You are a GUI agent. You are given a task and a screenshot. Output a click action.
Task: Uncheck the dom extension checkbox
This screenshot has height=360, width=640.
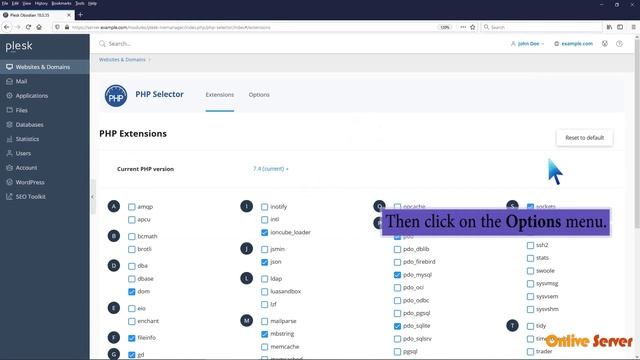coord(131,291)
